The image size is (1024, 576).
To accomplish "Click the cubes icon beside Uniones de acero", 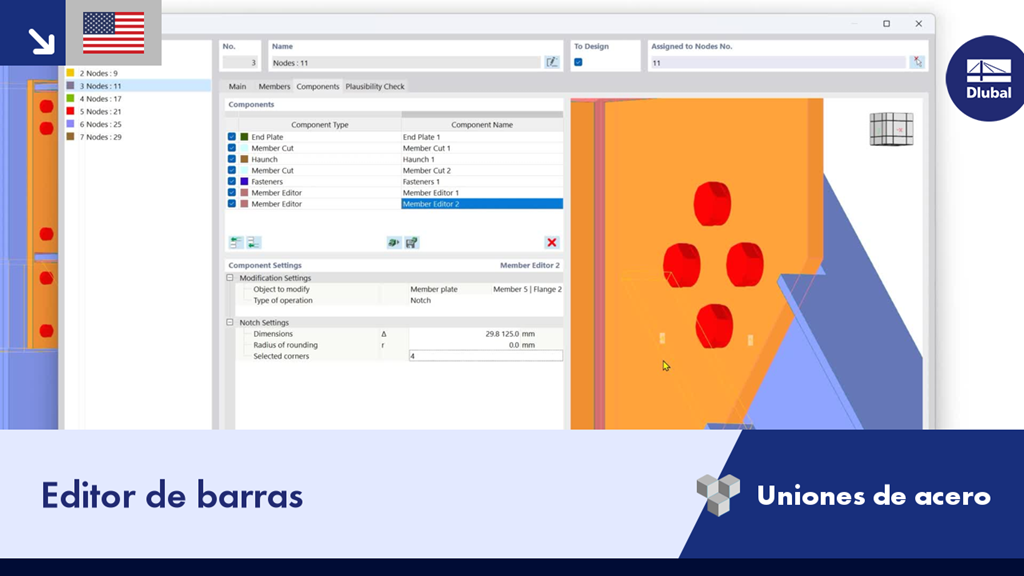I will [x=718, y=495].
